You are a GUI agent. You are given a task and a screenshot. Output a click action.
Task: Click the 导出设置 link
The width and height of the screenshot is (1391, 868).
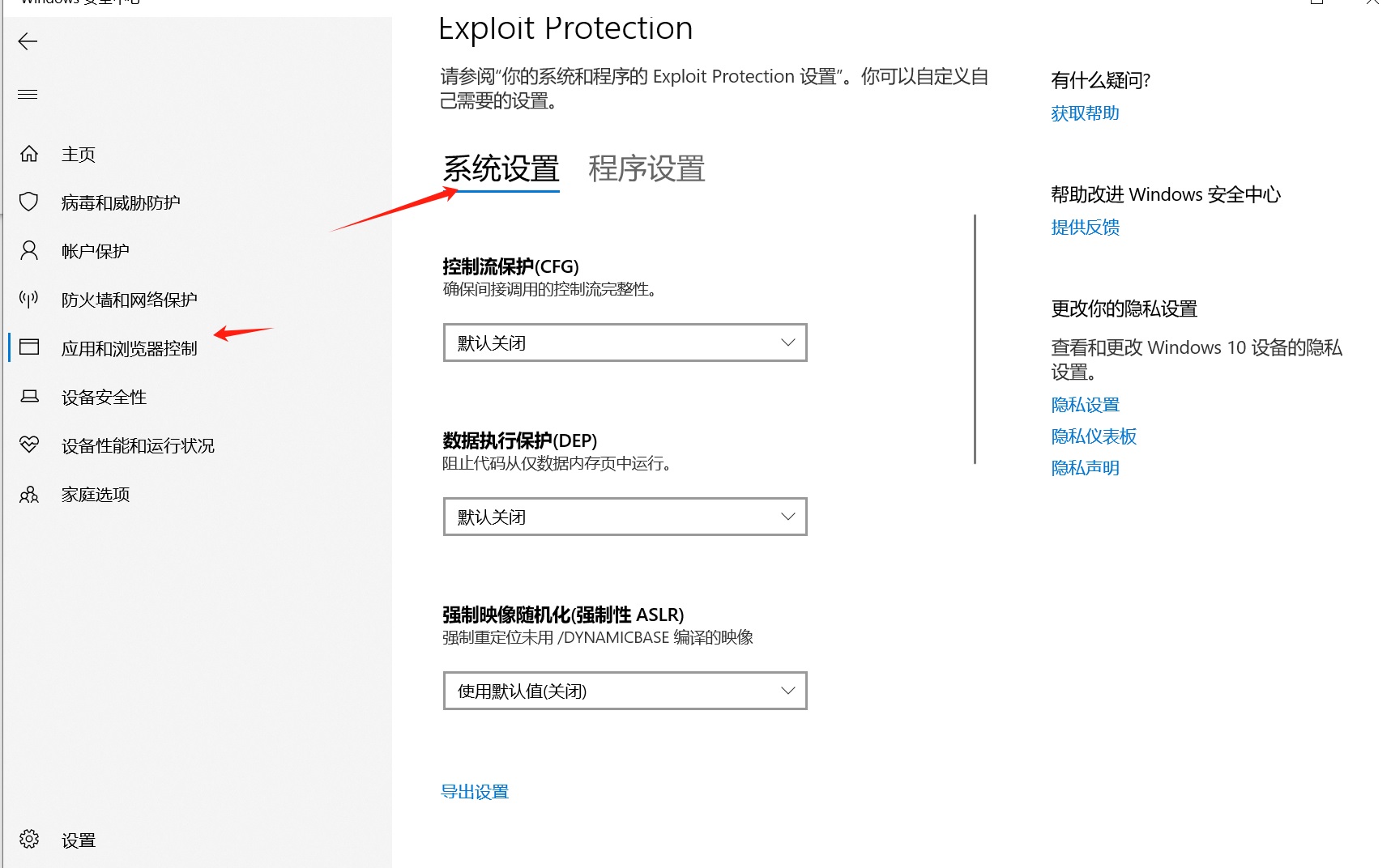pos(475,792)
